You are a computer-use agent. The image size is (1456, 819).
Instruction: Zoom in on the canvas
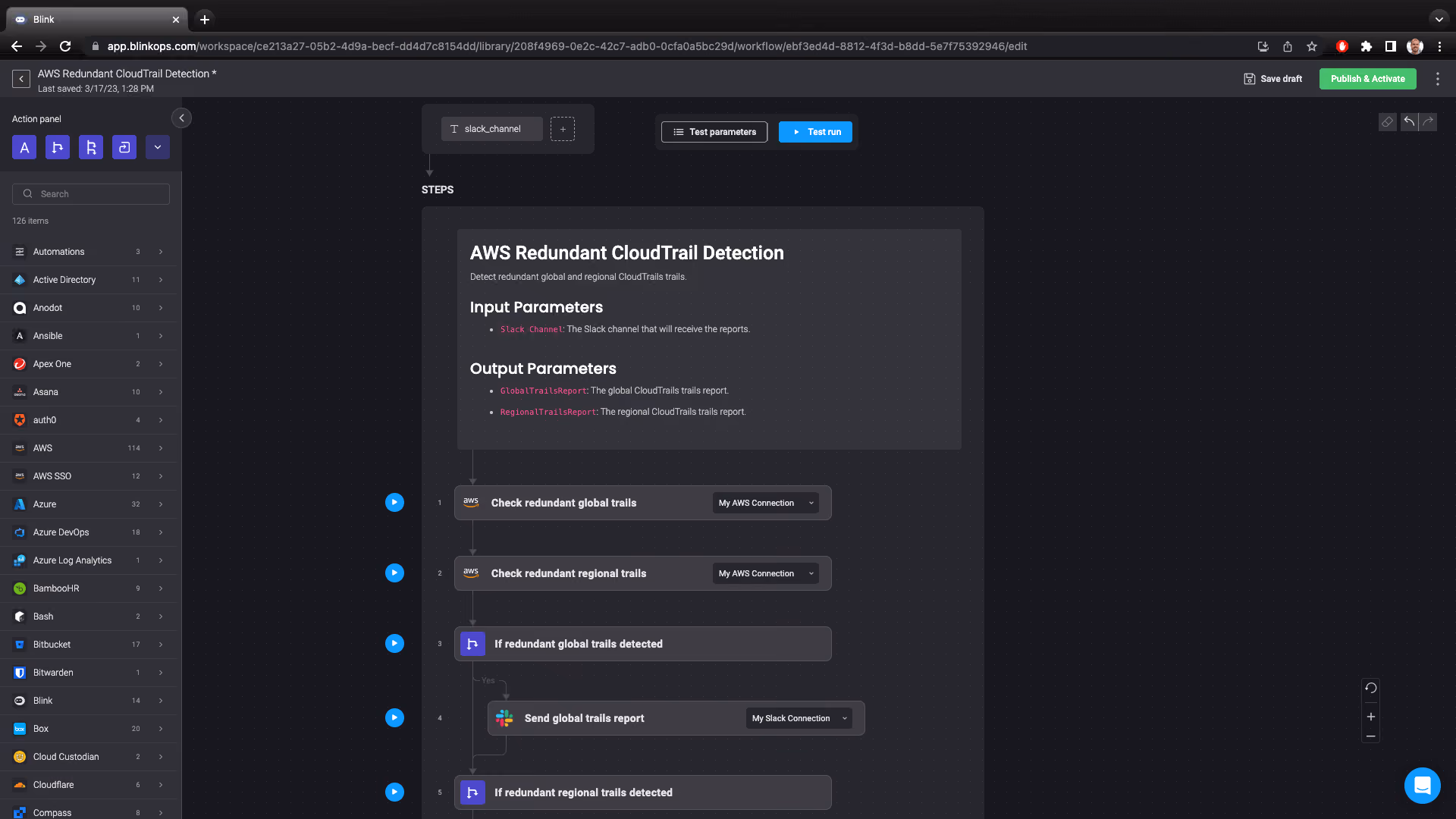pyautogui.click(x=1370, y=717)
